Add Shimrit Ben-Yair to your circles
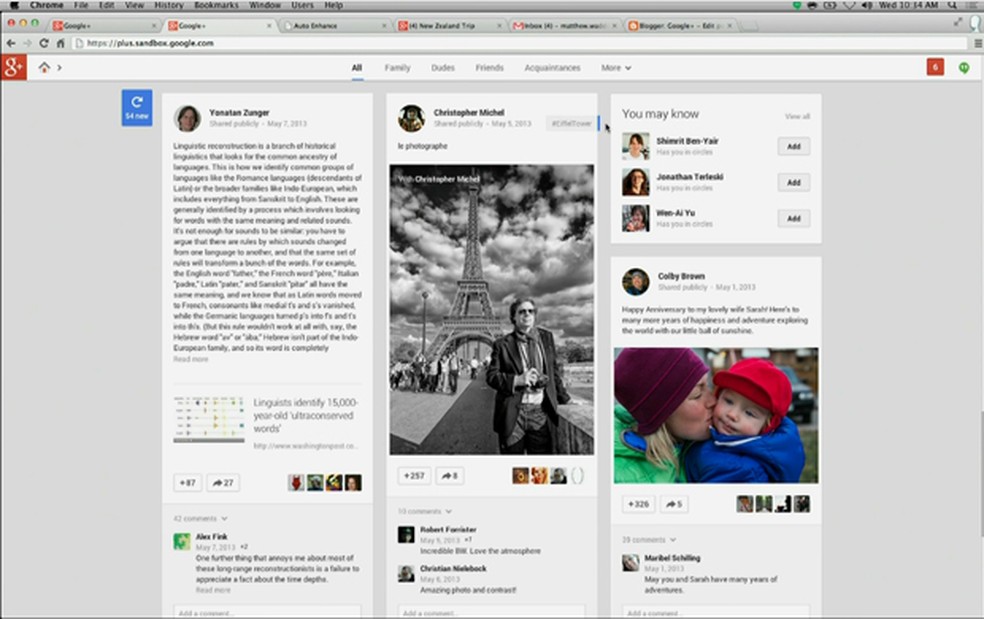 click(794, 146)
